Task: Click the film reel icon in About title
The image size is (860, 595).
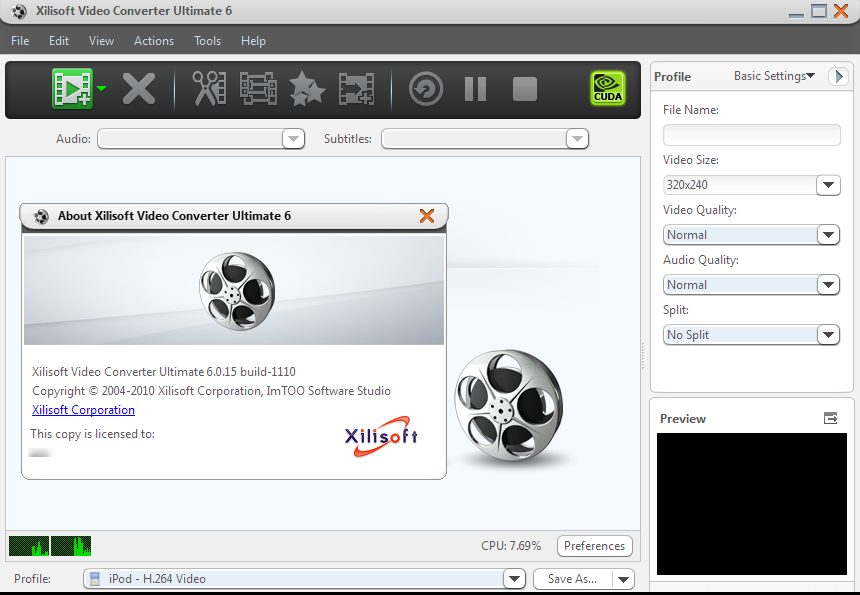Action: (41, 216)
